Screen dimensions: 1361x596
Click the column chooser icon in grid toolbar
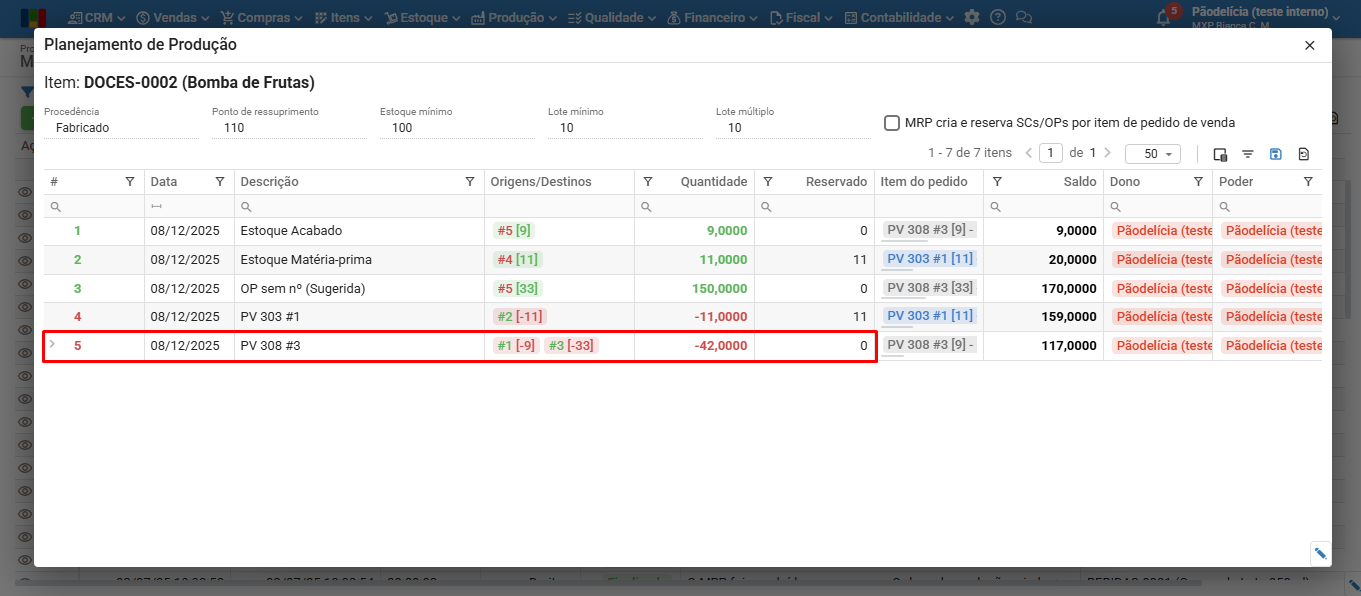[1220, 154]
